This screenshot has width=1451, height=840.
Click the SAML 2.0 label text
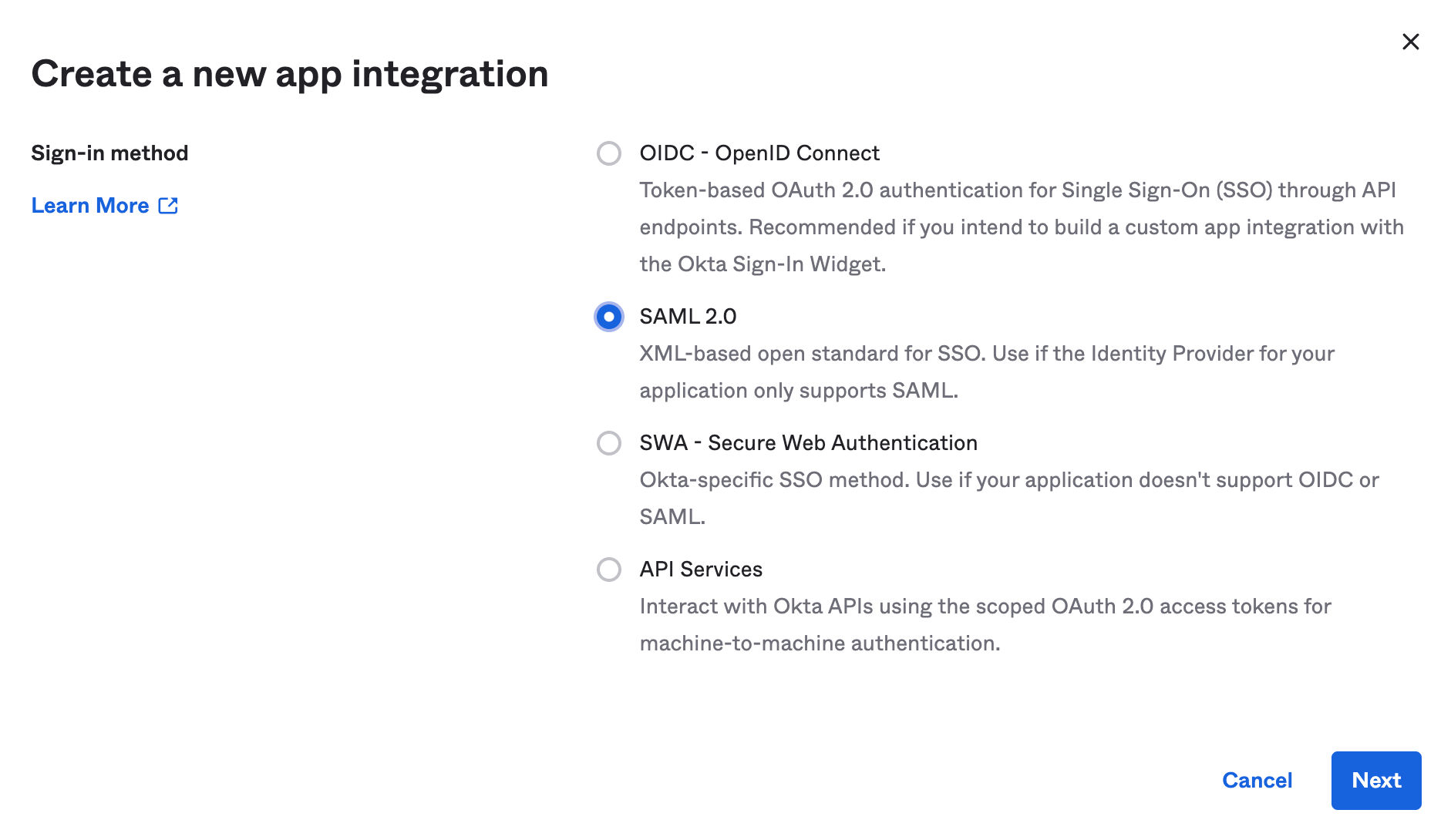687,316
